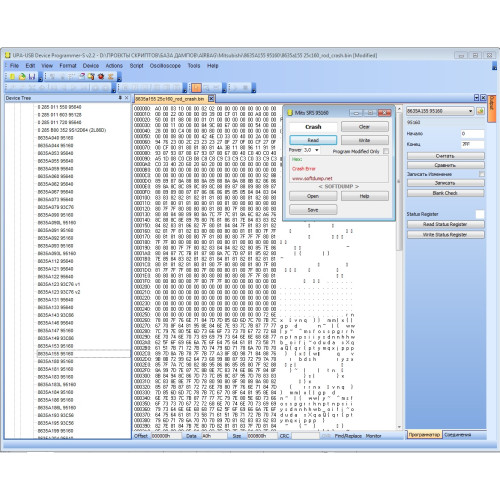This screenshot has height=500, width=500.
Task: Click the icon beside the 8635A155 device dropdown
Action: tap(480, 111)
